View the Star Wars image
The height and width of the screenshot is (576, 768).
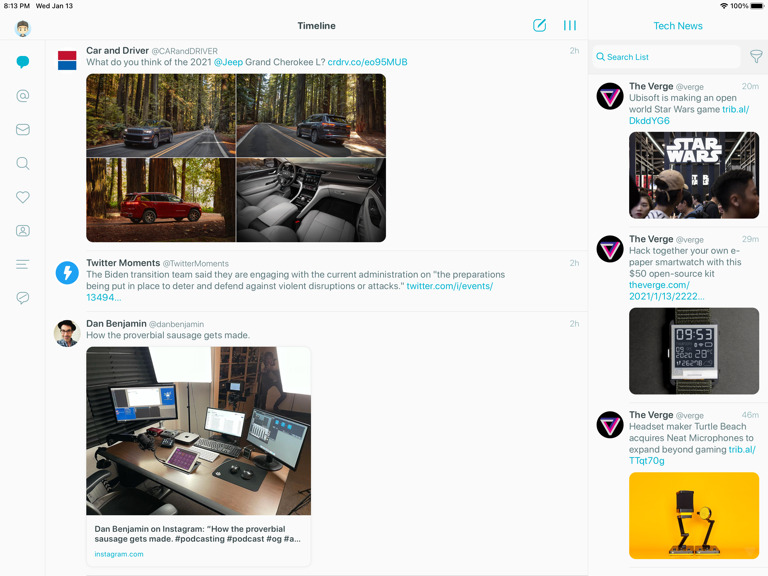tap(694, 175)
